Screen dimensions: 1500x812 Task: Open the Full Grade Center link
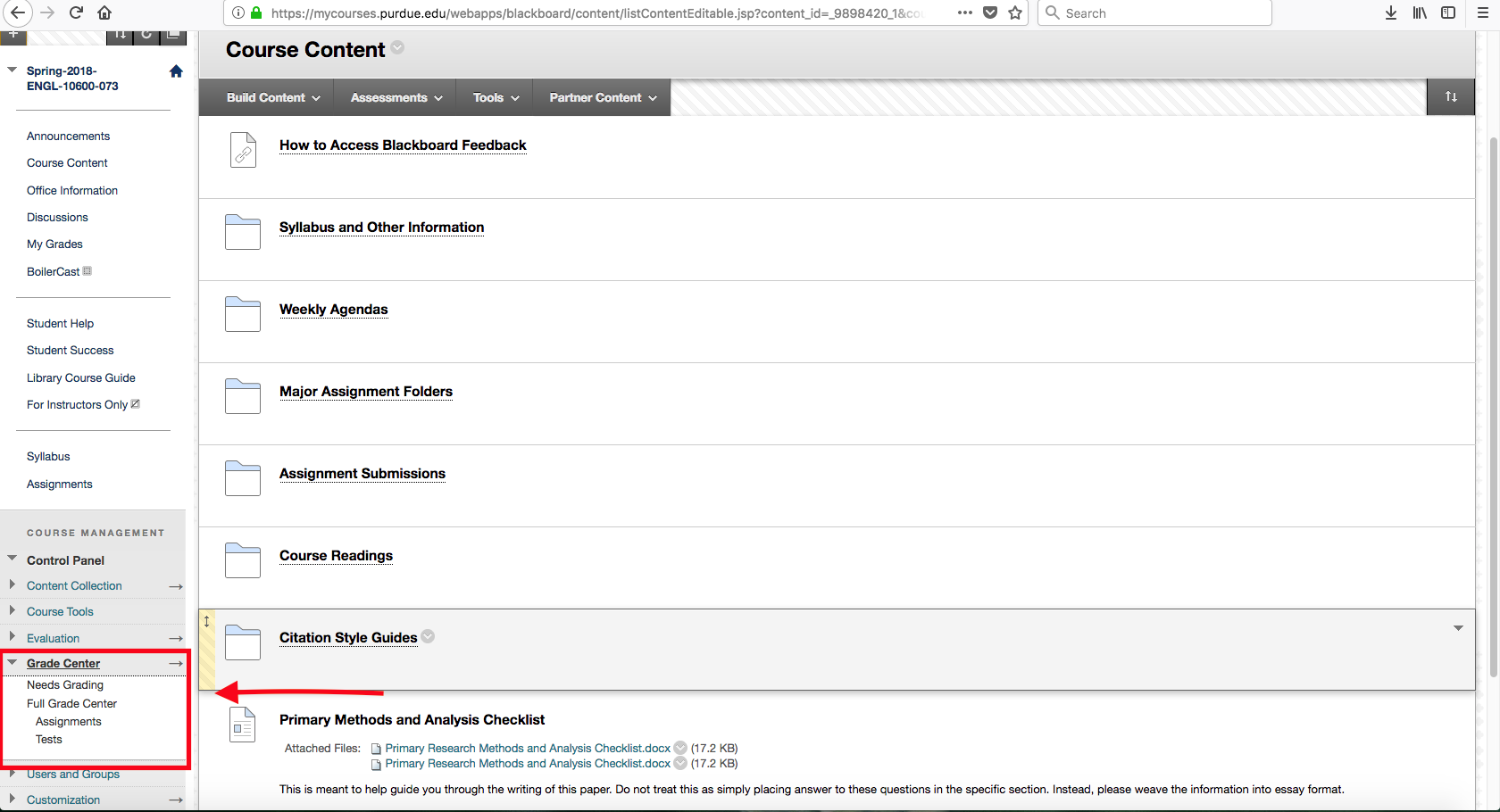pos(71,704)
